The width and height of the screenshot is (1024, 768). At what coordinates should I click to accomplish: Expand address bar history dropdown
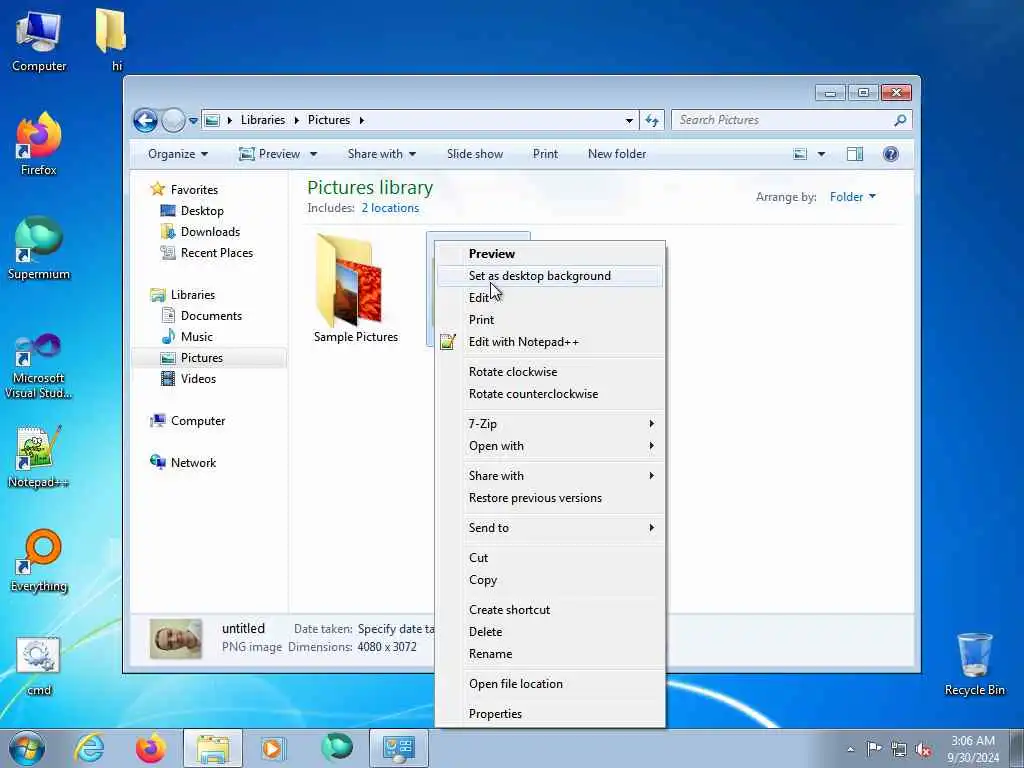[x=629, y=120]
